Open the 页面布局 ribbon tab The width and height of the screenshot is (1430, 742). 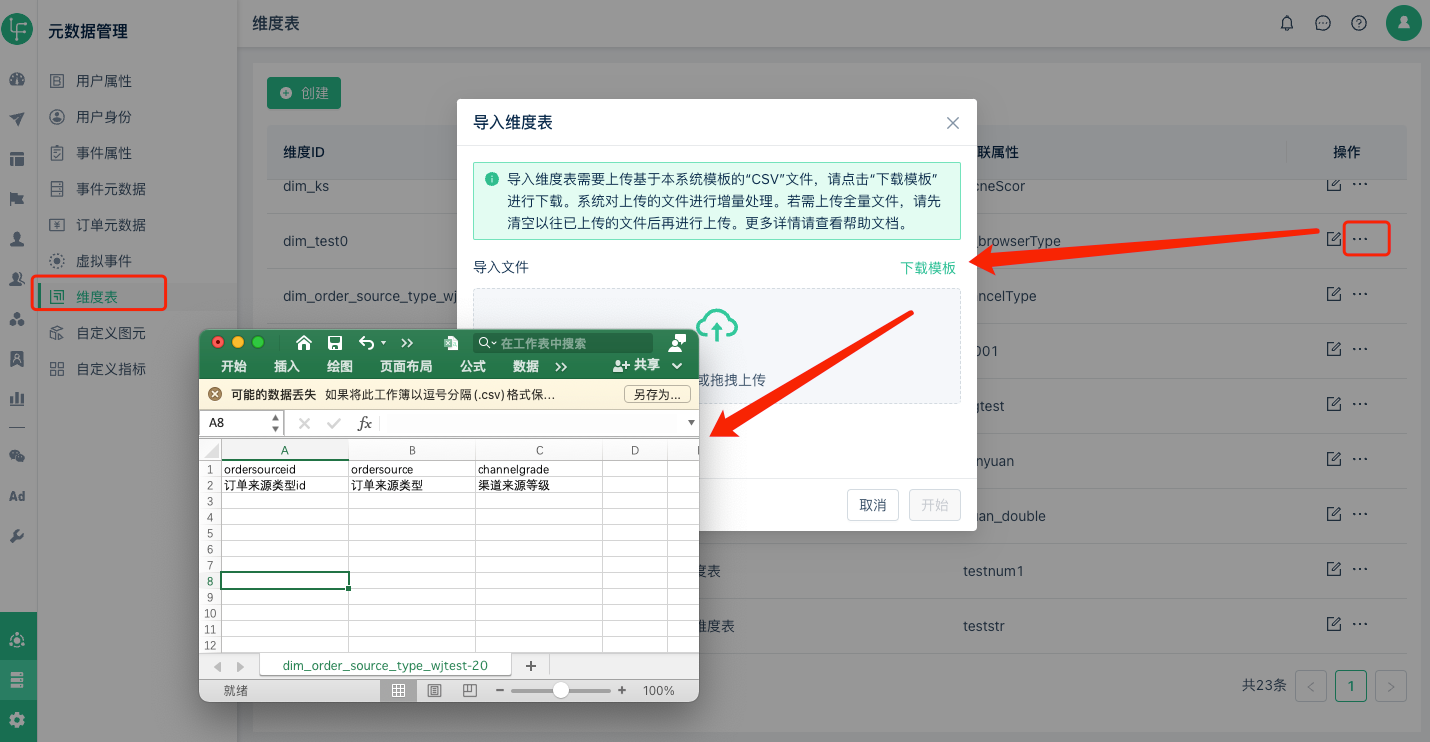click(x=406, y=366)
